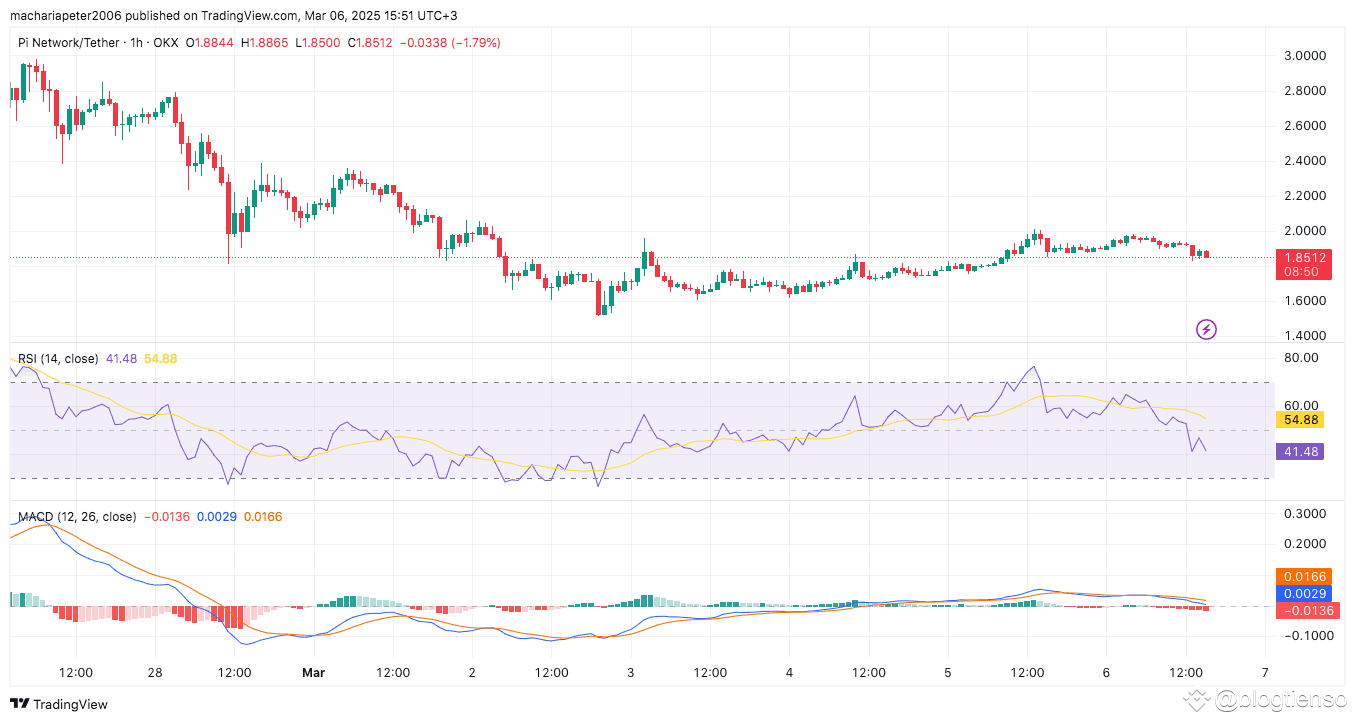This screenshot has width=1355, height=721.
Task: Click the blue MACD tag 0.0029
Action: pos(1305,593)
